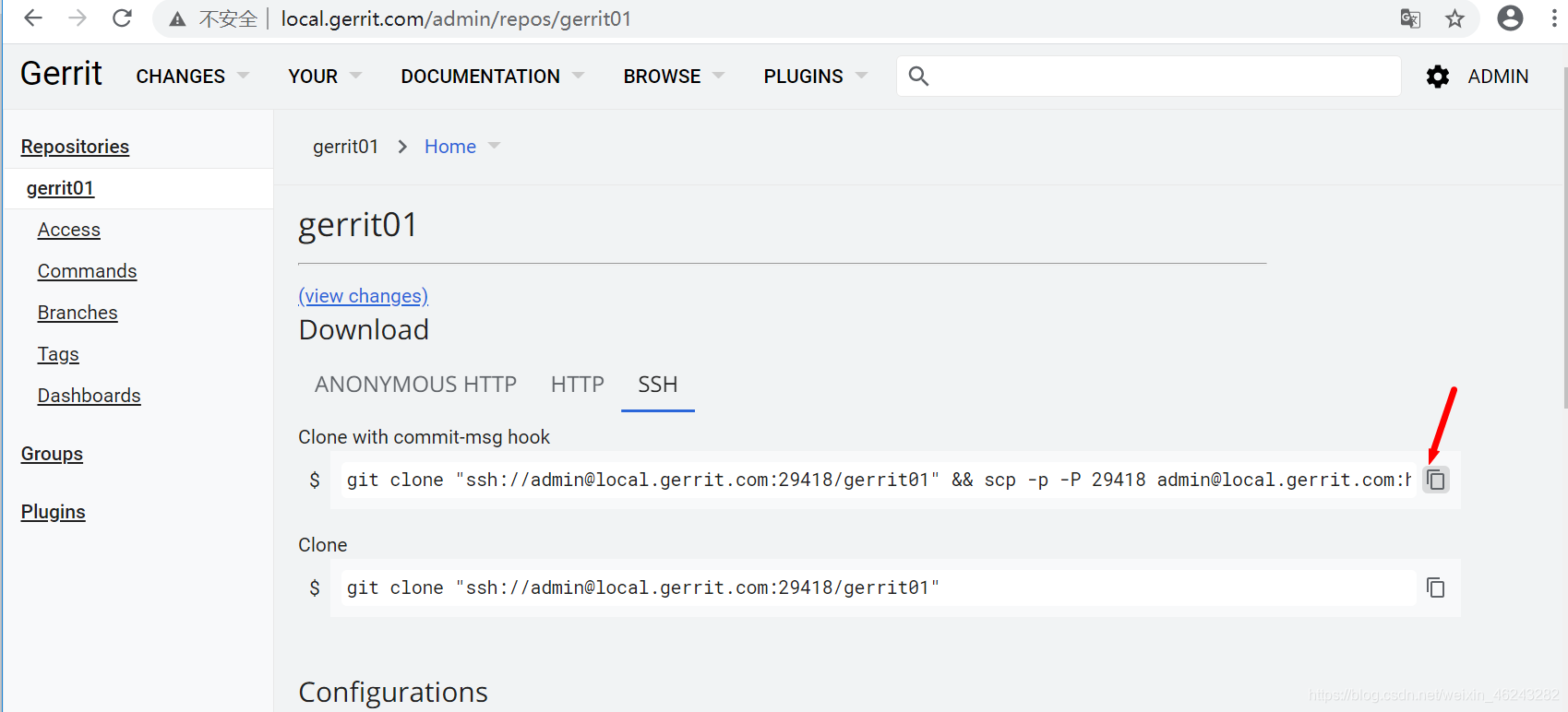The height and width of the screenshot is (712, 1568).
Task: Click the breadcrumb chevron after gerrit01
Action: point(402,147)
